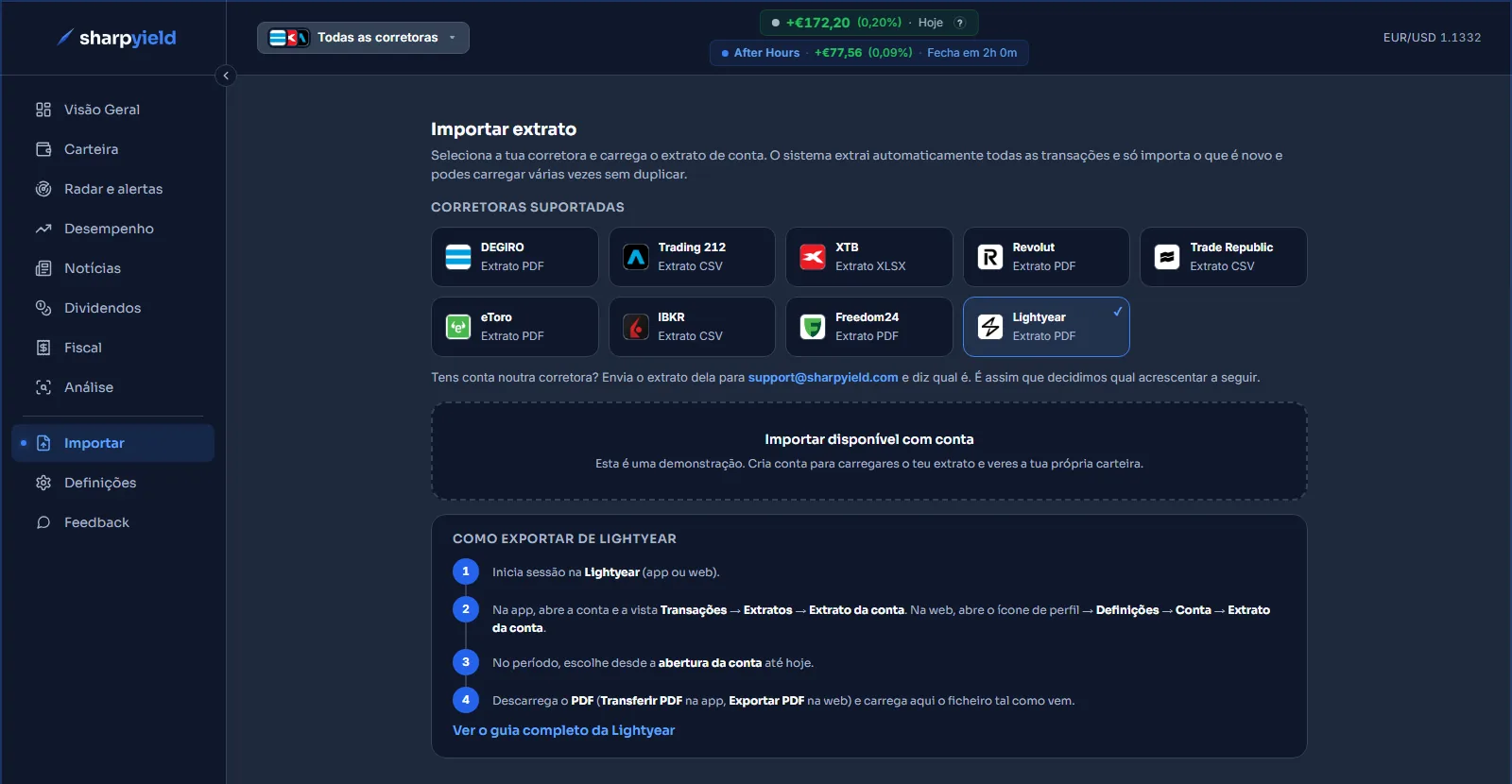The height and width of the screenshot is (784, 1512).
Task: Click the Importar file icon in sidebar
Action: click(x=43, y=443)
